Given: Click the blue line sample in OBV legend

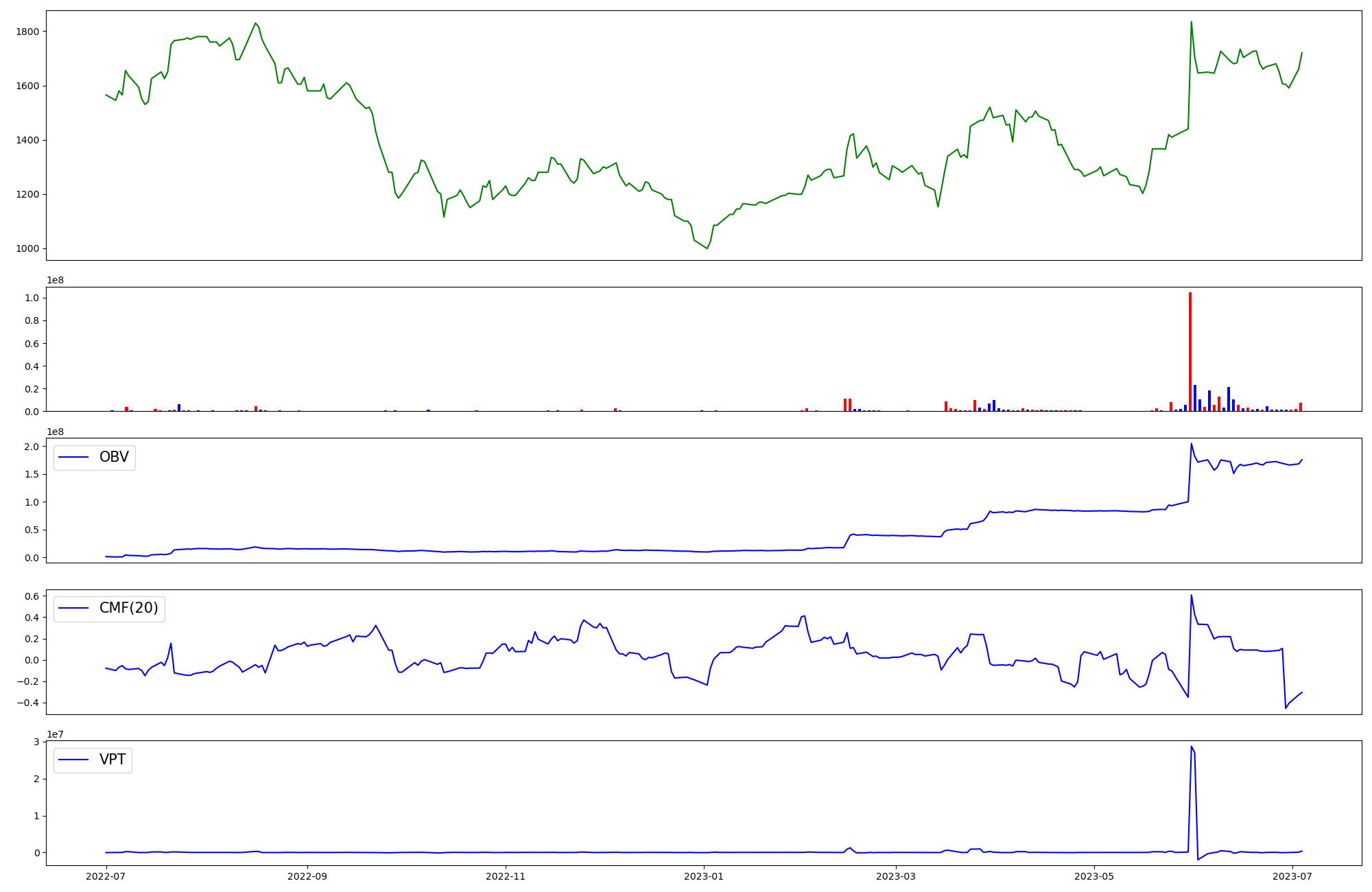Looking at the screenshot, I should pyautogui.click(x=74, y=457).
